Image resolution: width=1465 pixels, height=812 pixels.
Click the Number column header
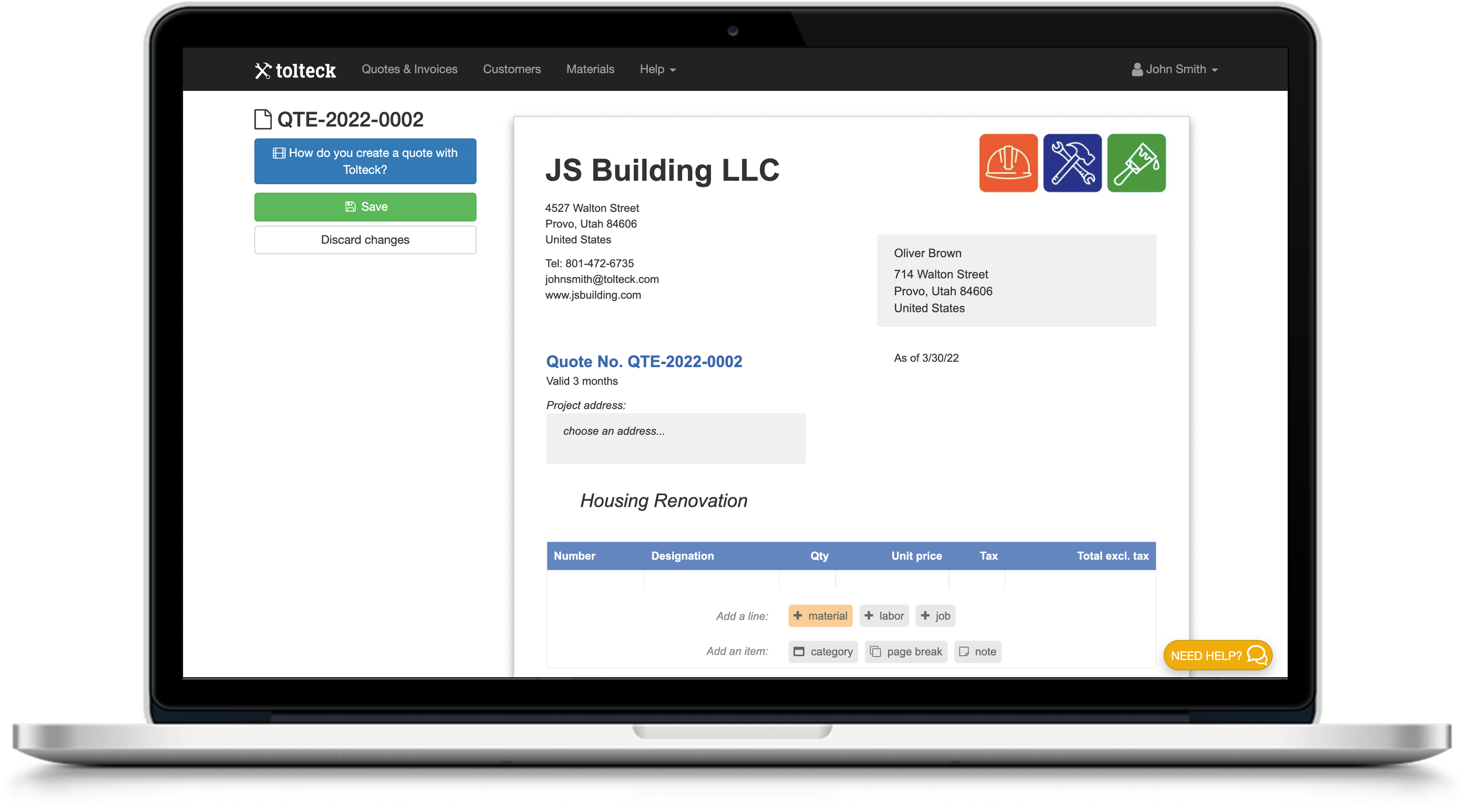(x=574, y=556)
